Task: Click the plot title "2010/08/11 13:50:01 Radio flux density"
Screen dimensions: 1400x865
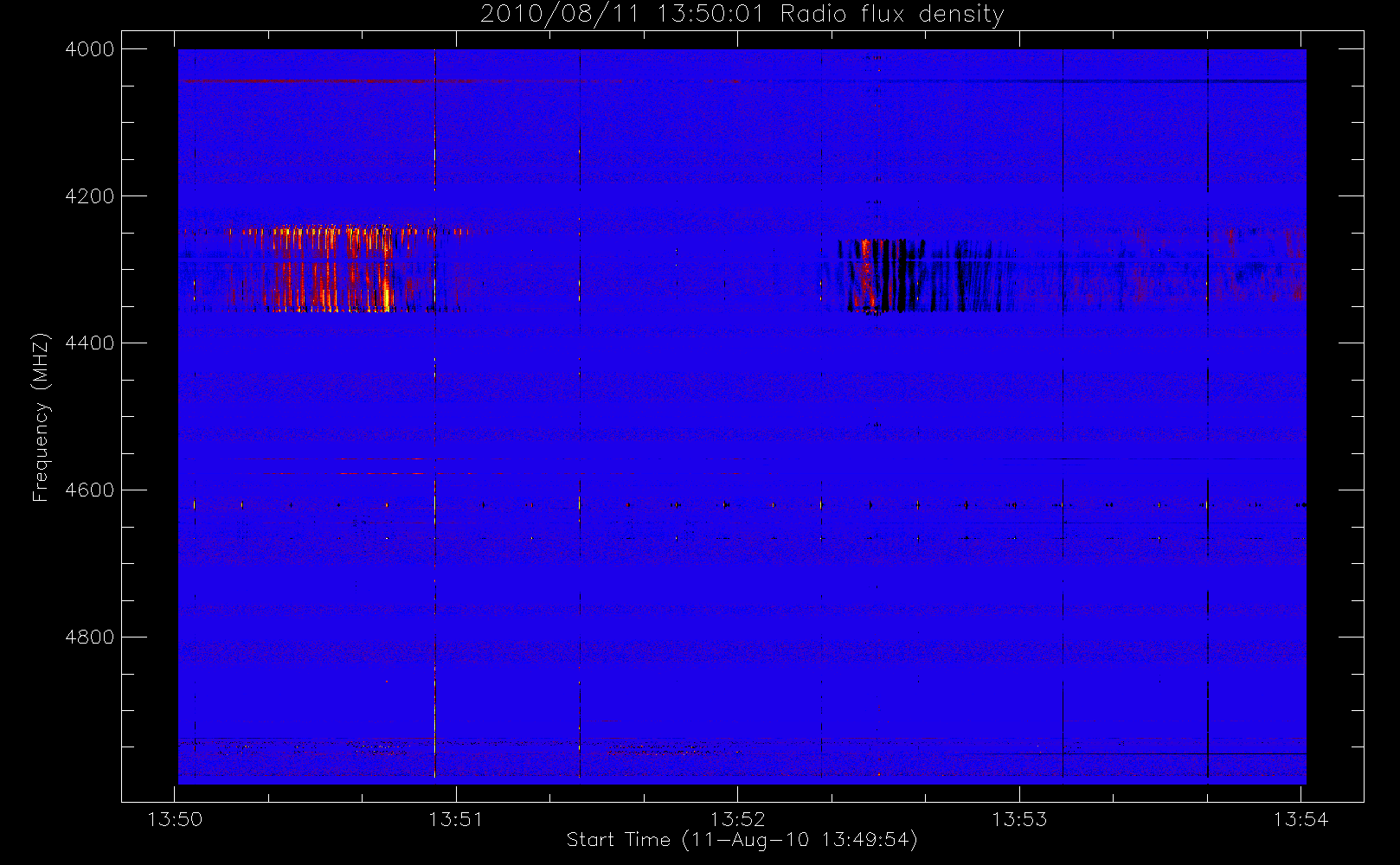Action: tap(742, 15)
